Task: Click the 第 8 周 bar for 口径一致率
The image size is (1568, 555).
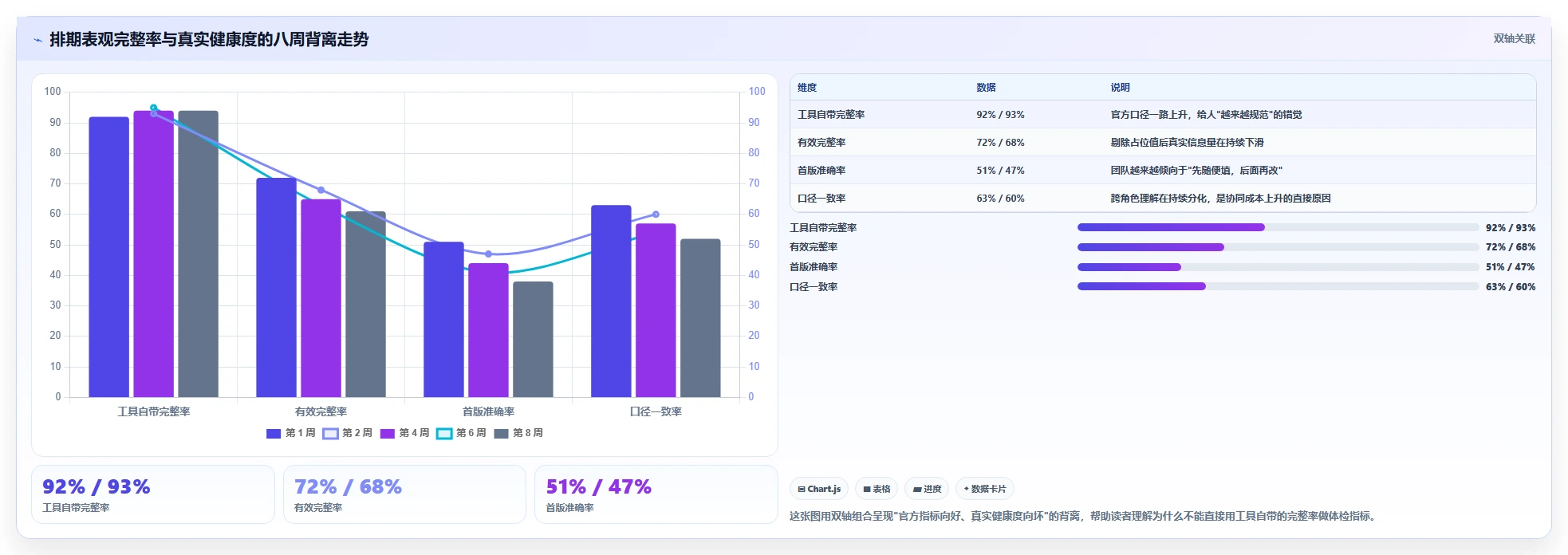Action: click(701, 318)
